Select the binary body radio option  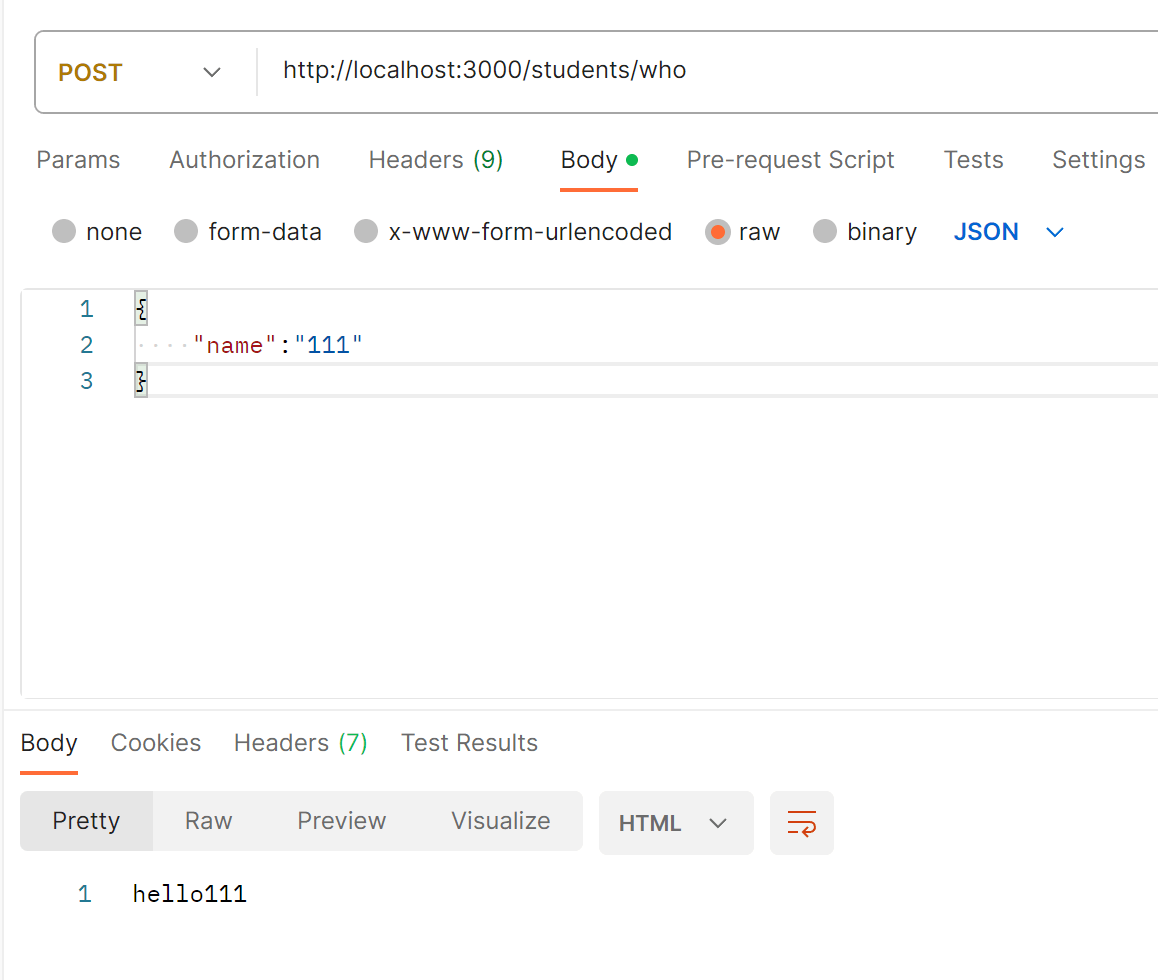coord(825,232)
